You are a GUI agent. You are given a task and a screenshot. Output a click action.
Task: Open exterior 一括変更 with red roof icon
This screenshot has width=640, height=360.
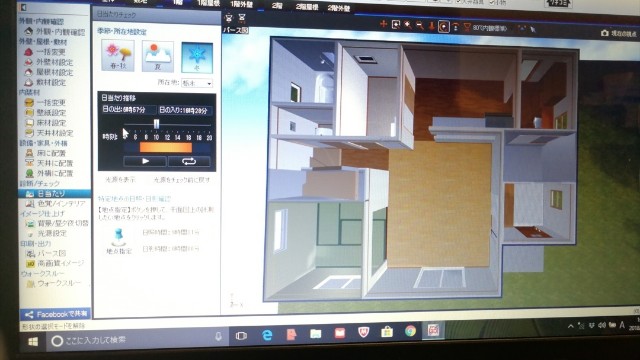(45, 52)
